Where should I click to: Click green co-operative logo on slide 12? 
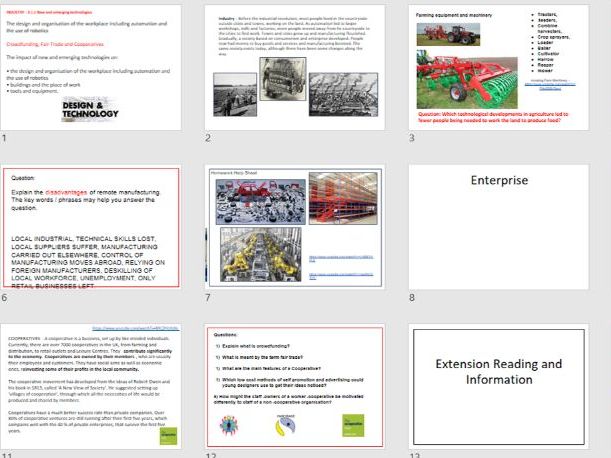(x=353, y=425)
